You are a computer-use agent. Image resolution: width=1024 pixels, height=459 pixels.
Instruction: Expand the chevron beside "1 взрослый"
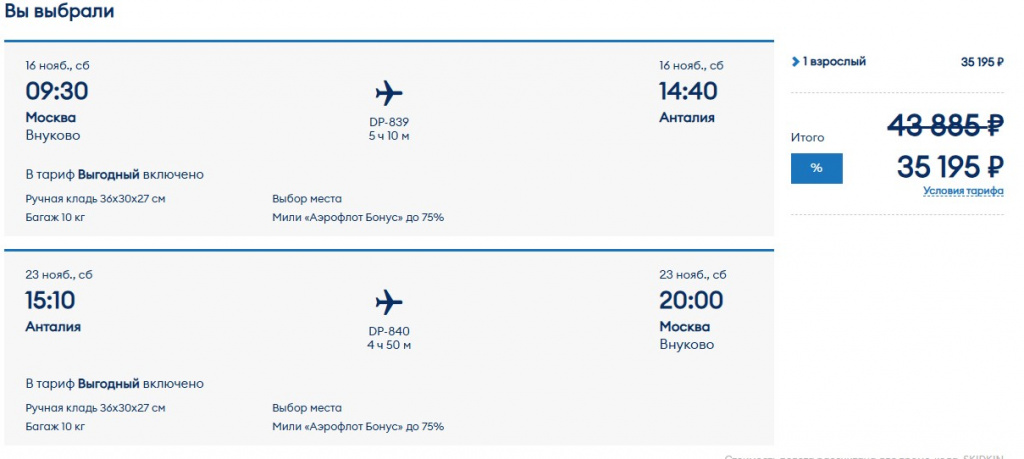tap(795, 62)
